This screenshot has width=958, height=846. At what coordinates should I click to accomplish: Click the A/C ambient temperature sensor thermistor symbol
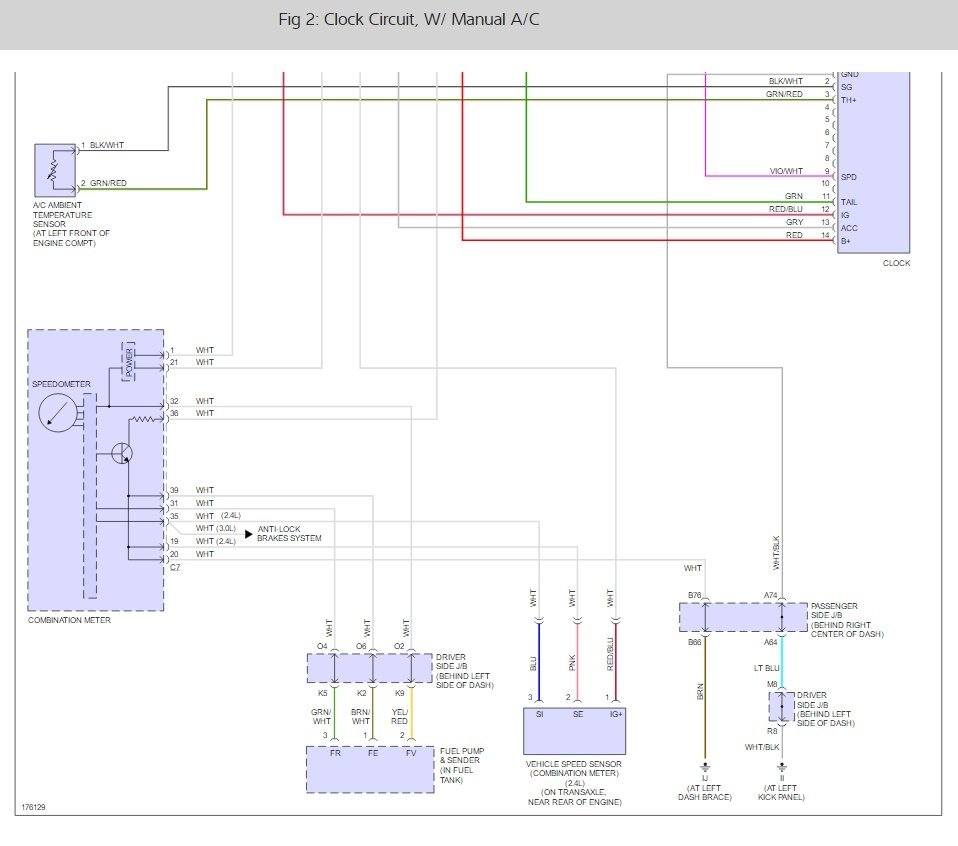pos(54,171)
